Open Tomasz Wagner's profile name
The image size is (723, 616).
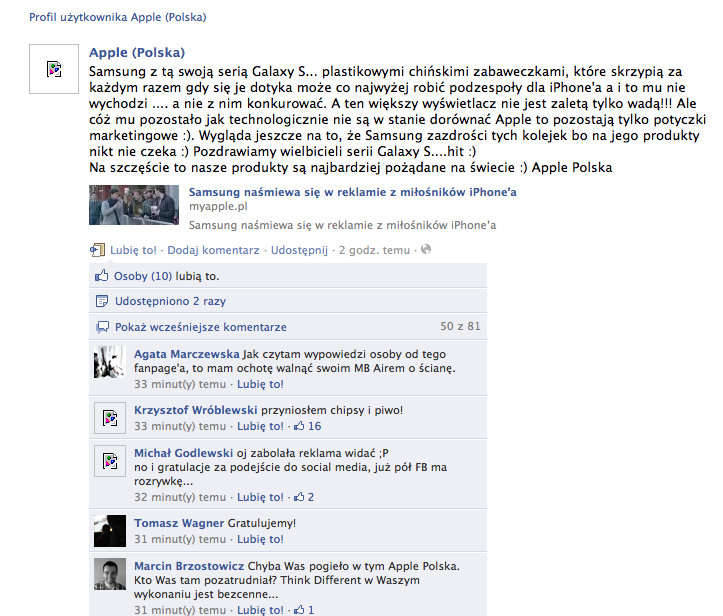click(179, 523)
